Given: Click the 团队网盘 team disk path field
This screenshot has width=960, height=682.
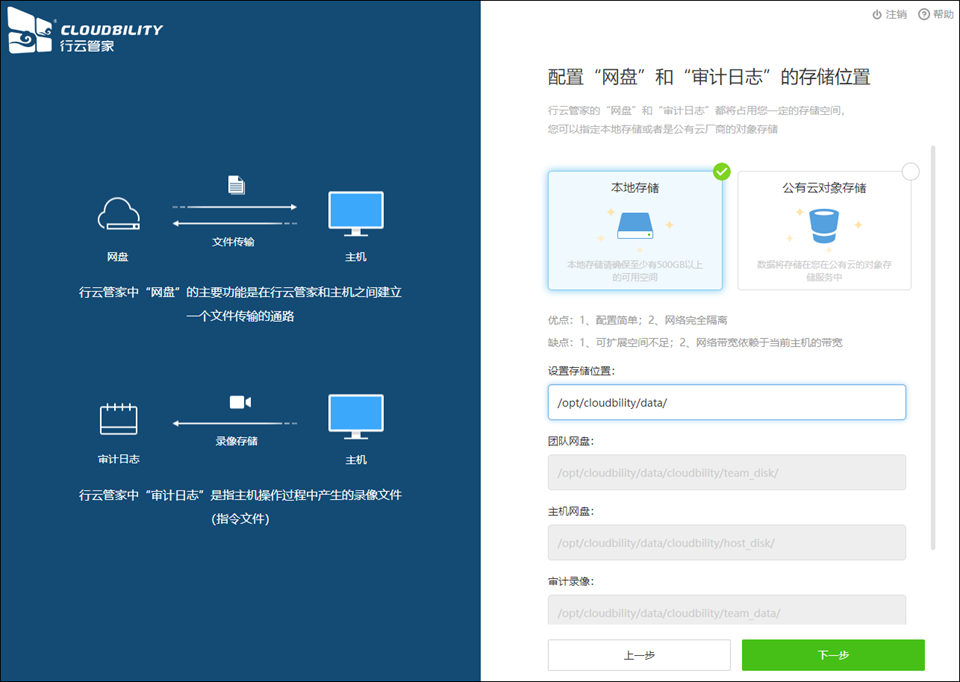Looking at the screenshot, I should click(x=726, y=473).
